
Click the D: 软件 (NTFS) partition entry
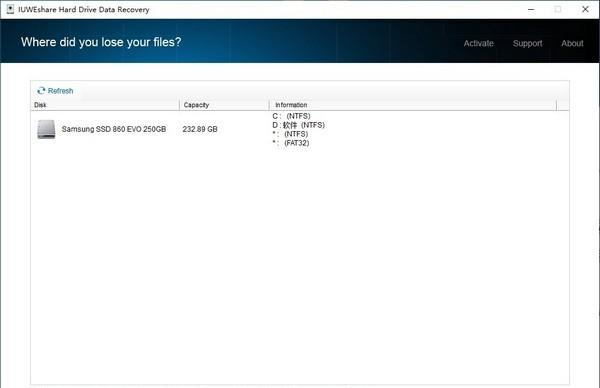[298, 125]
